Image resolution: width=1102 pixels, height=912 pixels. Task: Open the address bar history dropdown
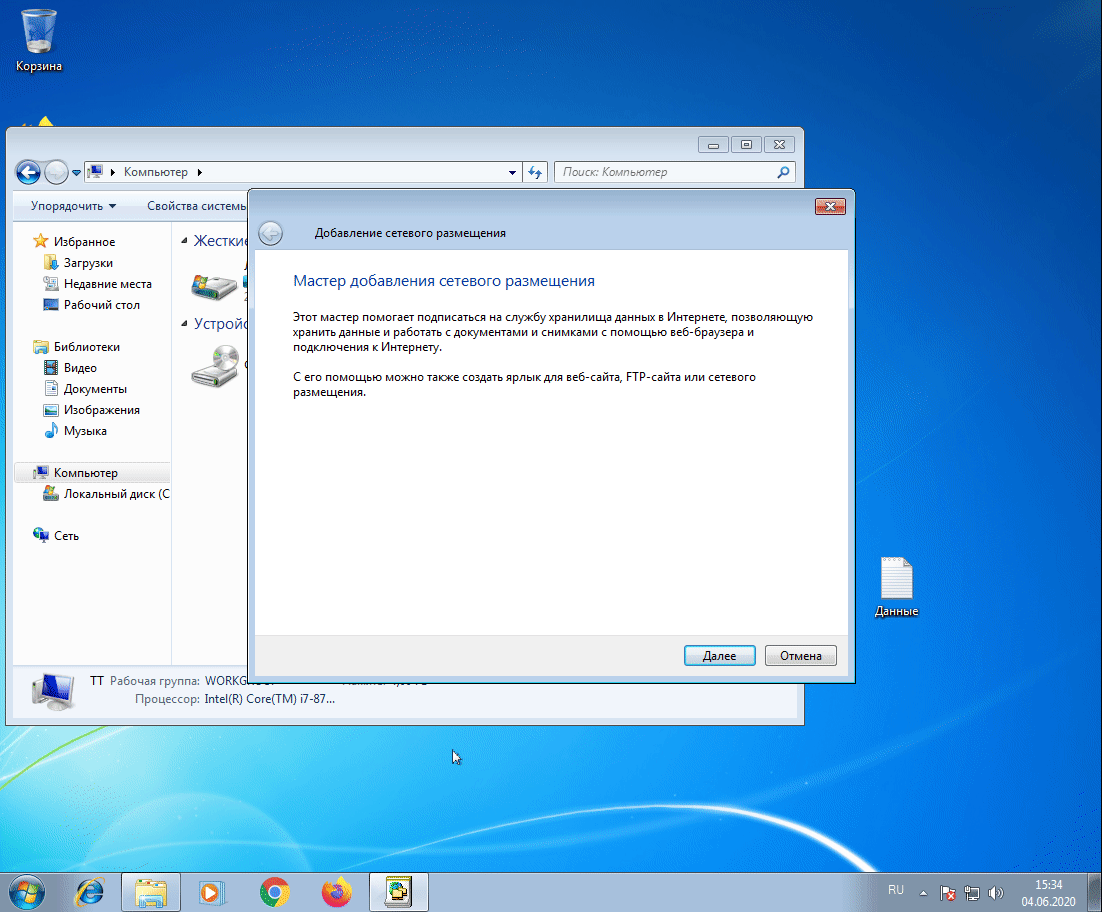coord(512,173)
